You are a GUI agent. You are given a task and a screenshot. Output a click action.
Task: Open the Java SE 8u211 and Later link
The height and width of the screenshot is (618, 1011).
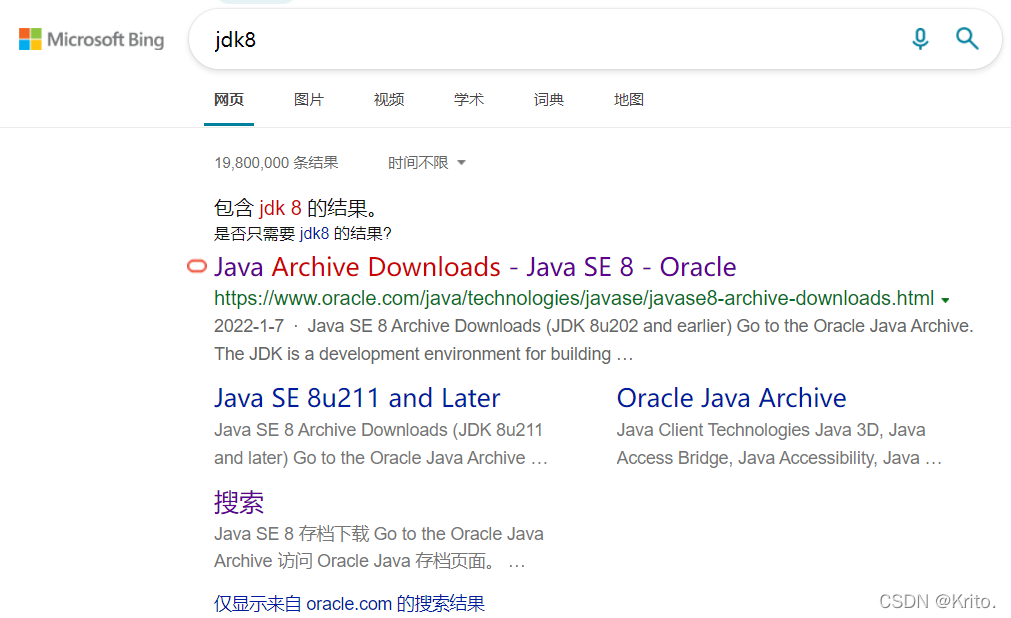pos(357,398)
